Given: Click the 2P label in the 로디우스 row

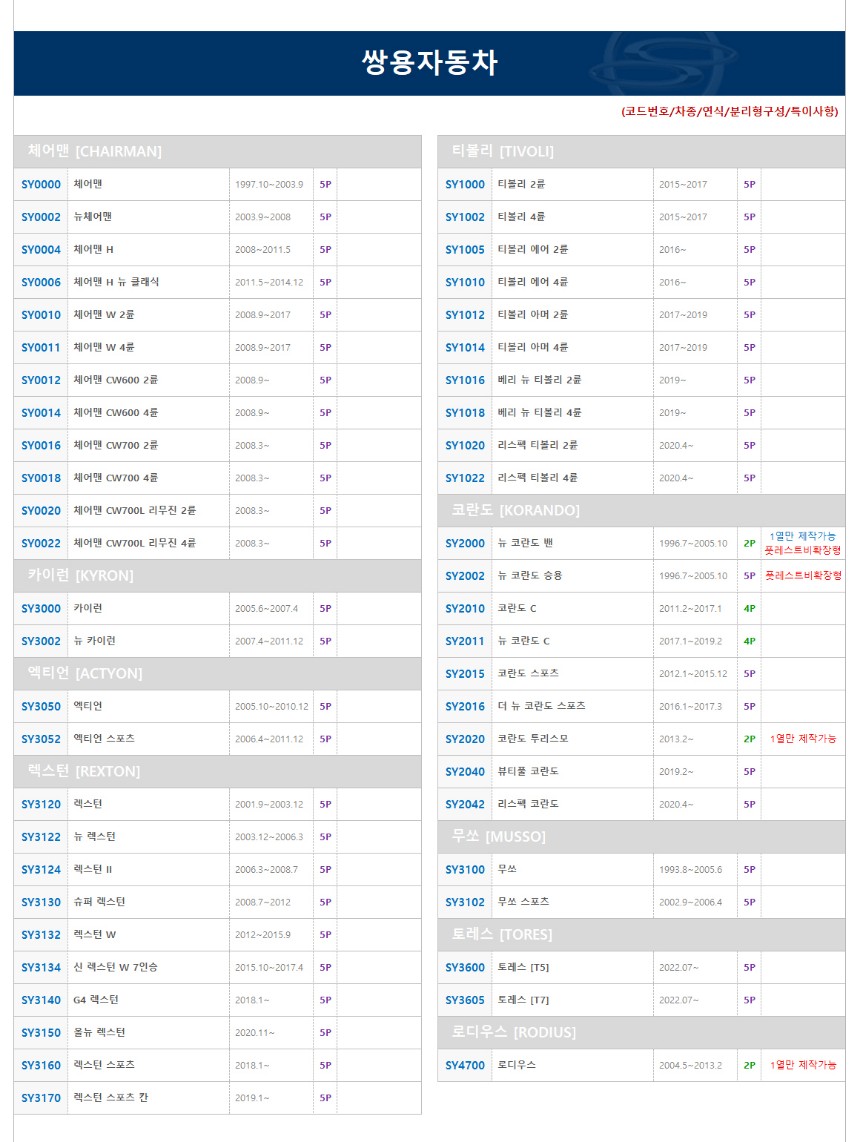Looking at the screenshot, I should click(749, 1066).
